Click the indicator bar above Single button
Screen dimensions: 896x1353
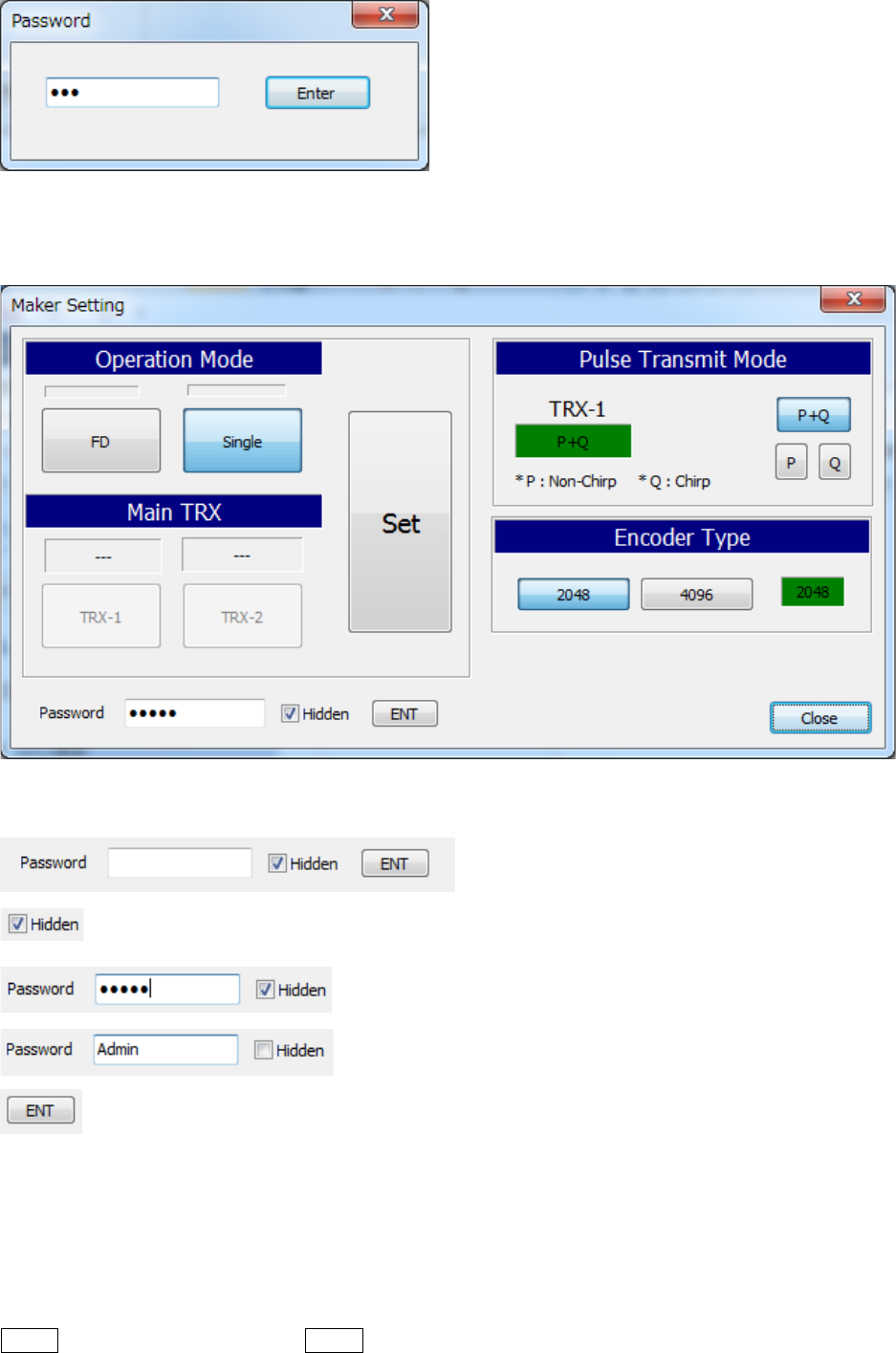[x=236, y=390]
